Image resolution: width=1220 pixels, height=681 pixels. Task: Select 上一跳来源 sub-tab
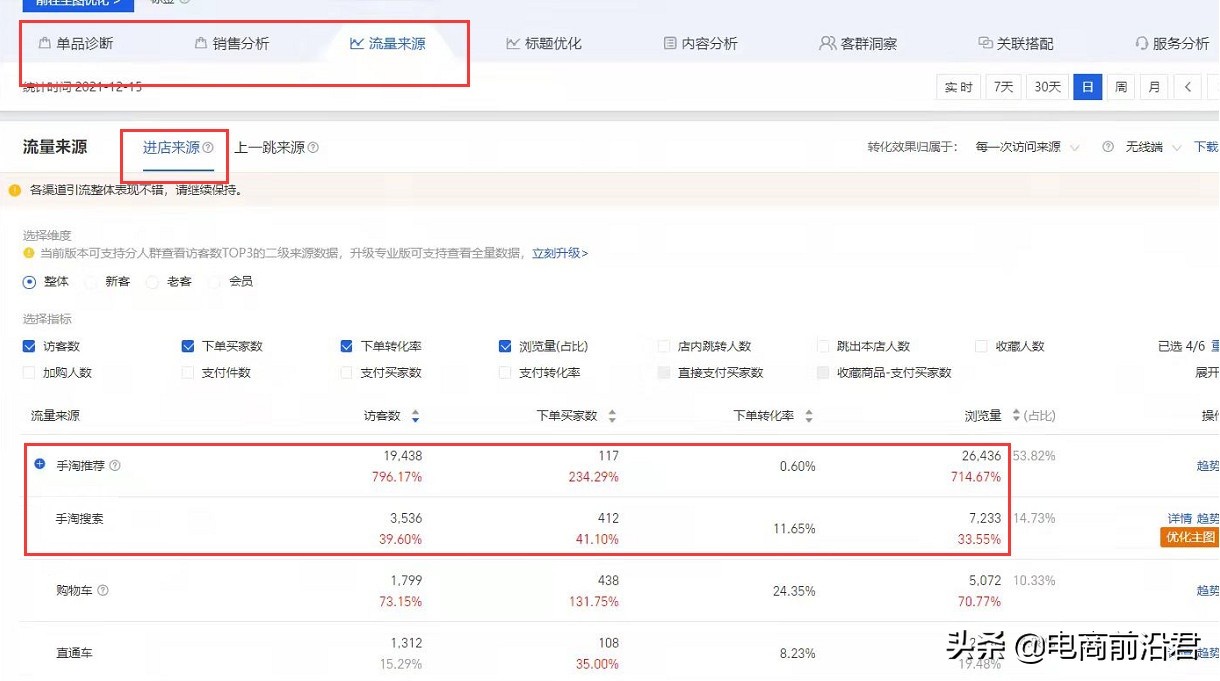[270, 147]
